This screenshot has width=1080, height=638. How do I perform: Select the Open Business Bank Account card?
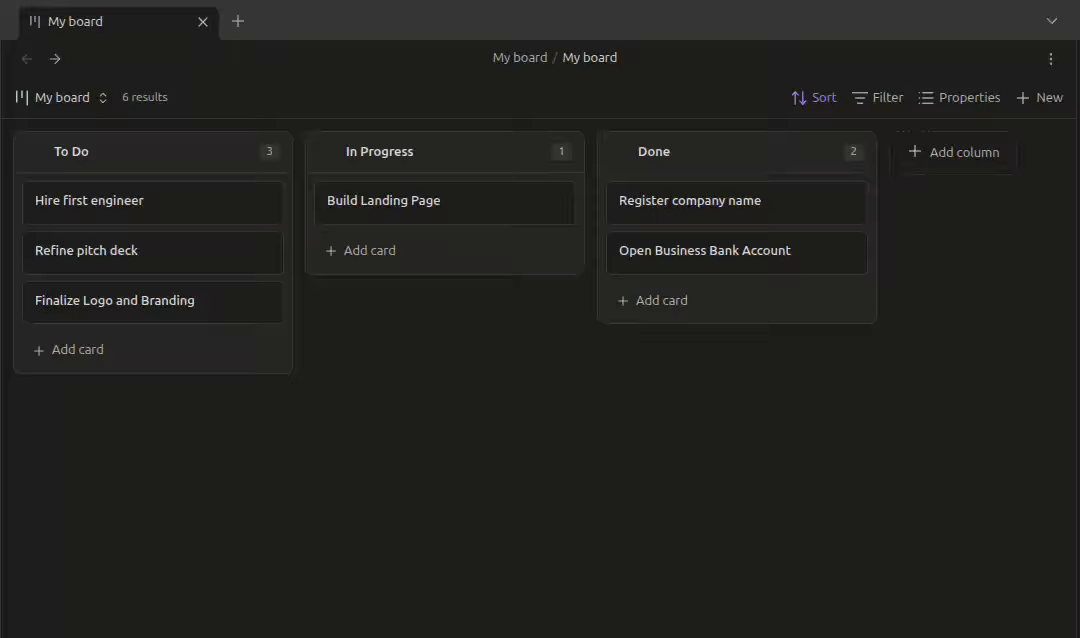click(x=736, y=251)
